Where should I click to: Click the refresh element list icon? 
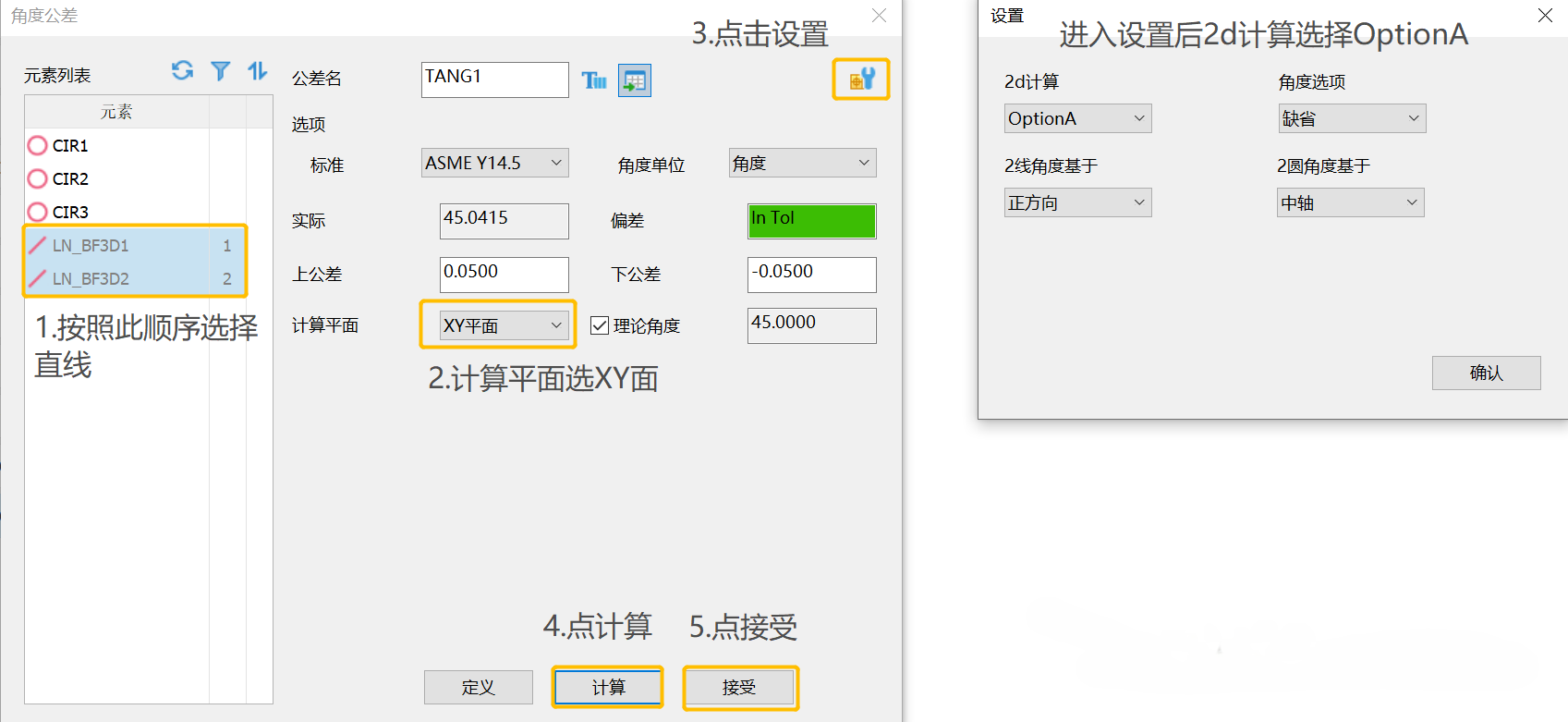(x=182, y=70)
